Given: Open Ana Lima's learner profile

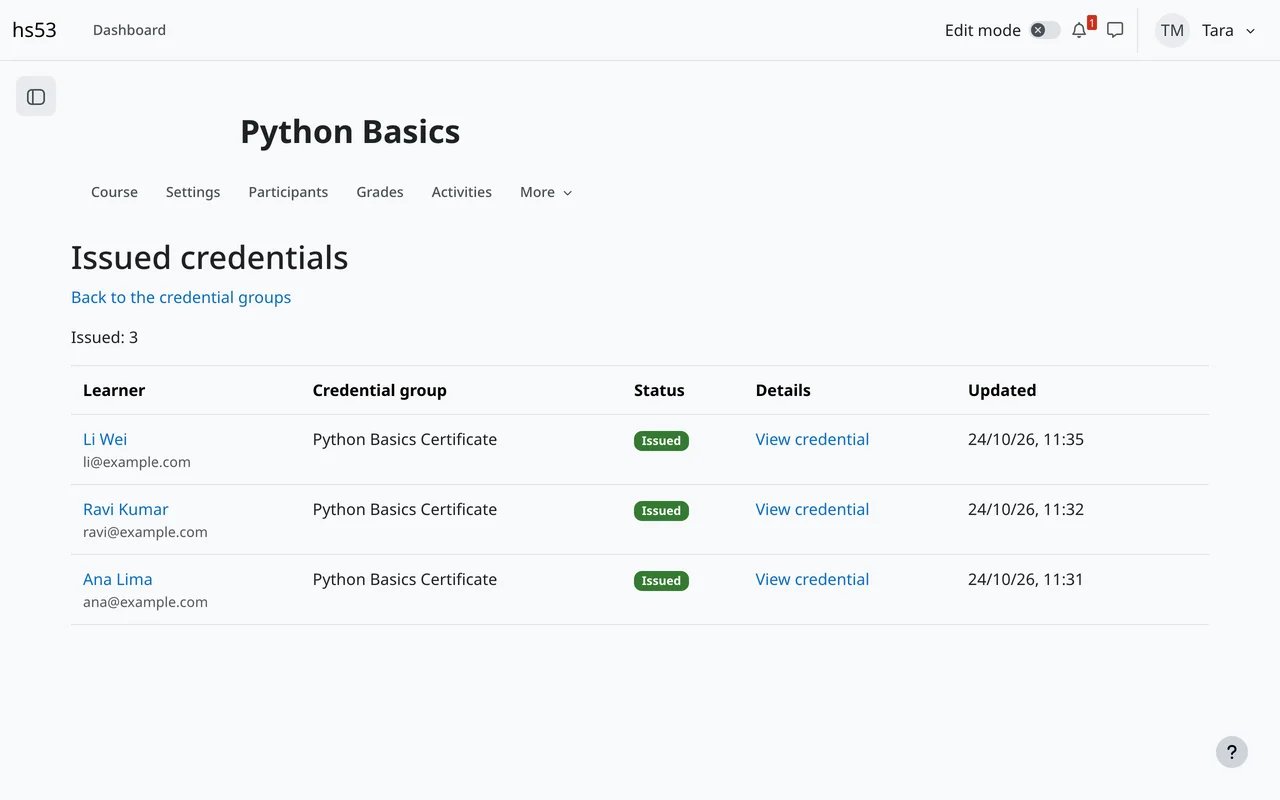Looking at the screenshot, I should tap(118, 579).
